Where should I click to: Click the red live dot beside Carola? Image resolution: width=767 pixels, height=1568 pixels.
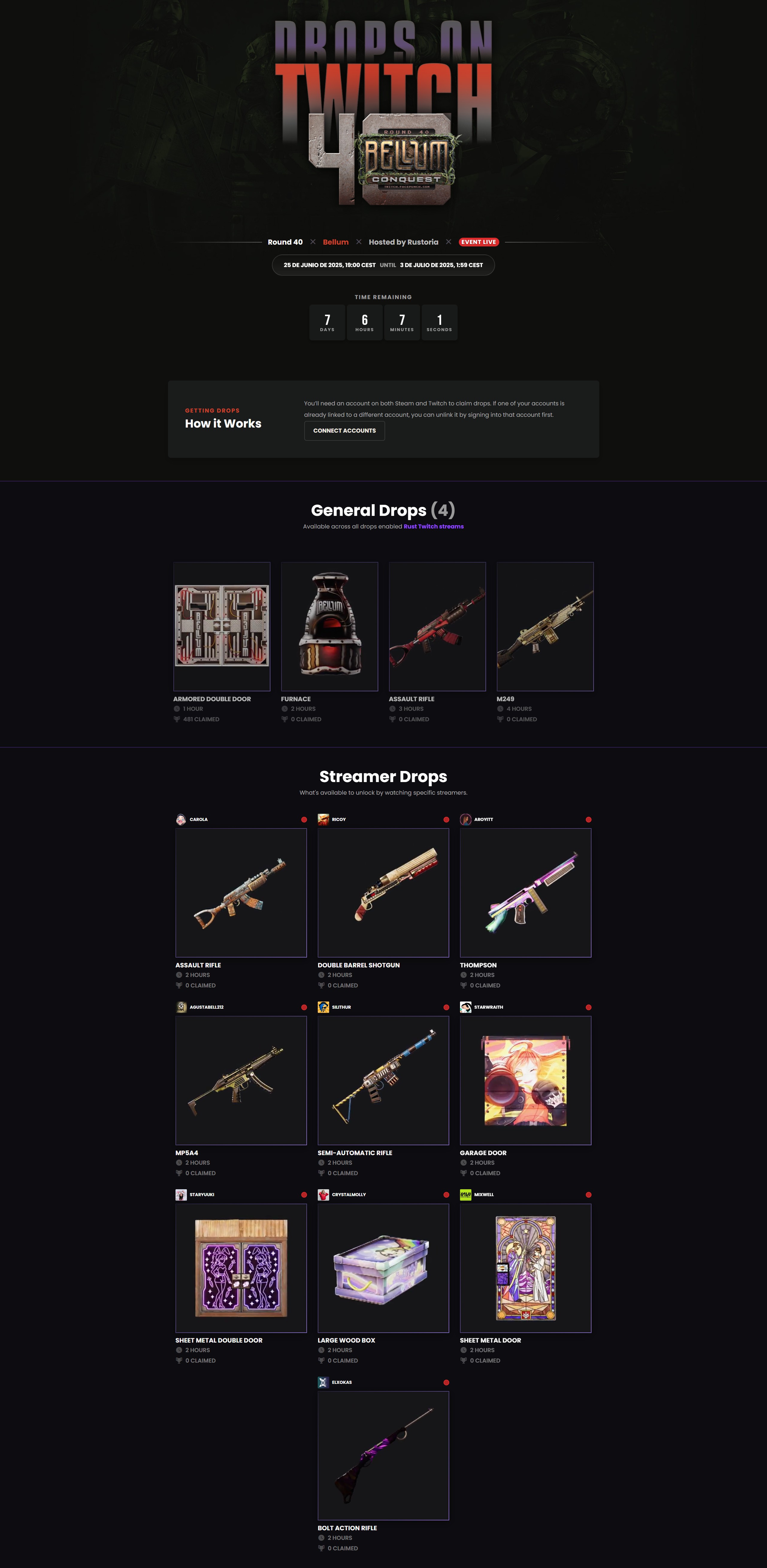[x=304, y=819]
